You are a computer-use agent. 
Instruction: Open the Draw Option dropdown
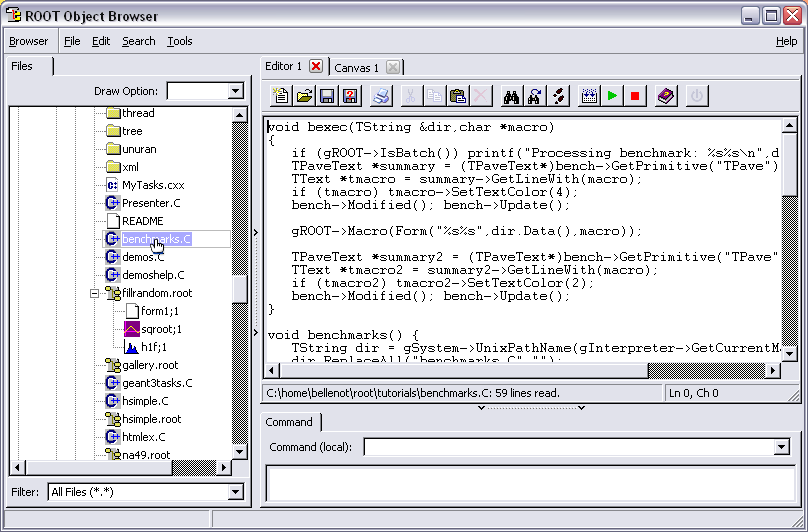click(236, 91)
